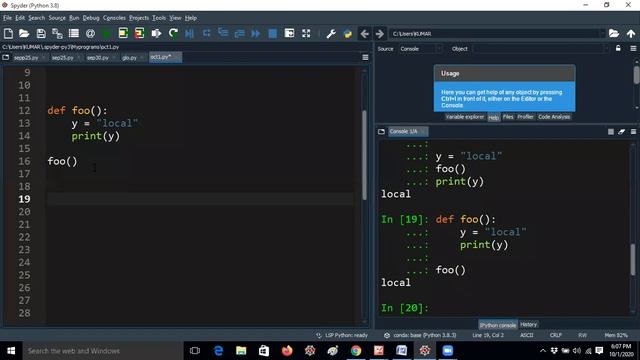Run the selection or current line

(x=156, y=33)
